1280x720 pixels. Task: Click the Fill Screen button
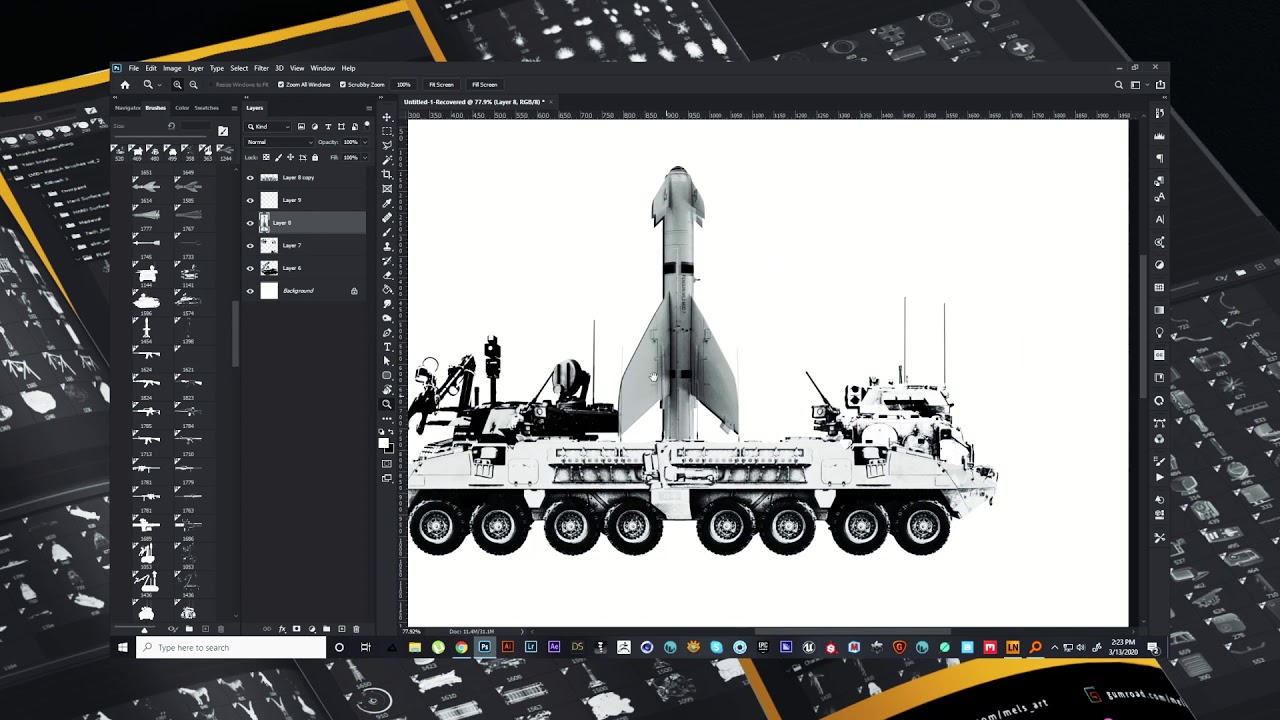click(x=484, y=85)
